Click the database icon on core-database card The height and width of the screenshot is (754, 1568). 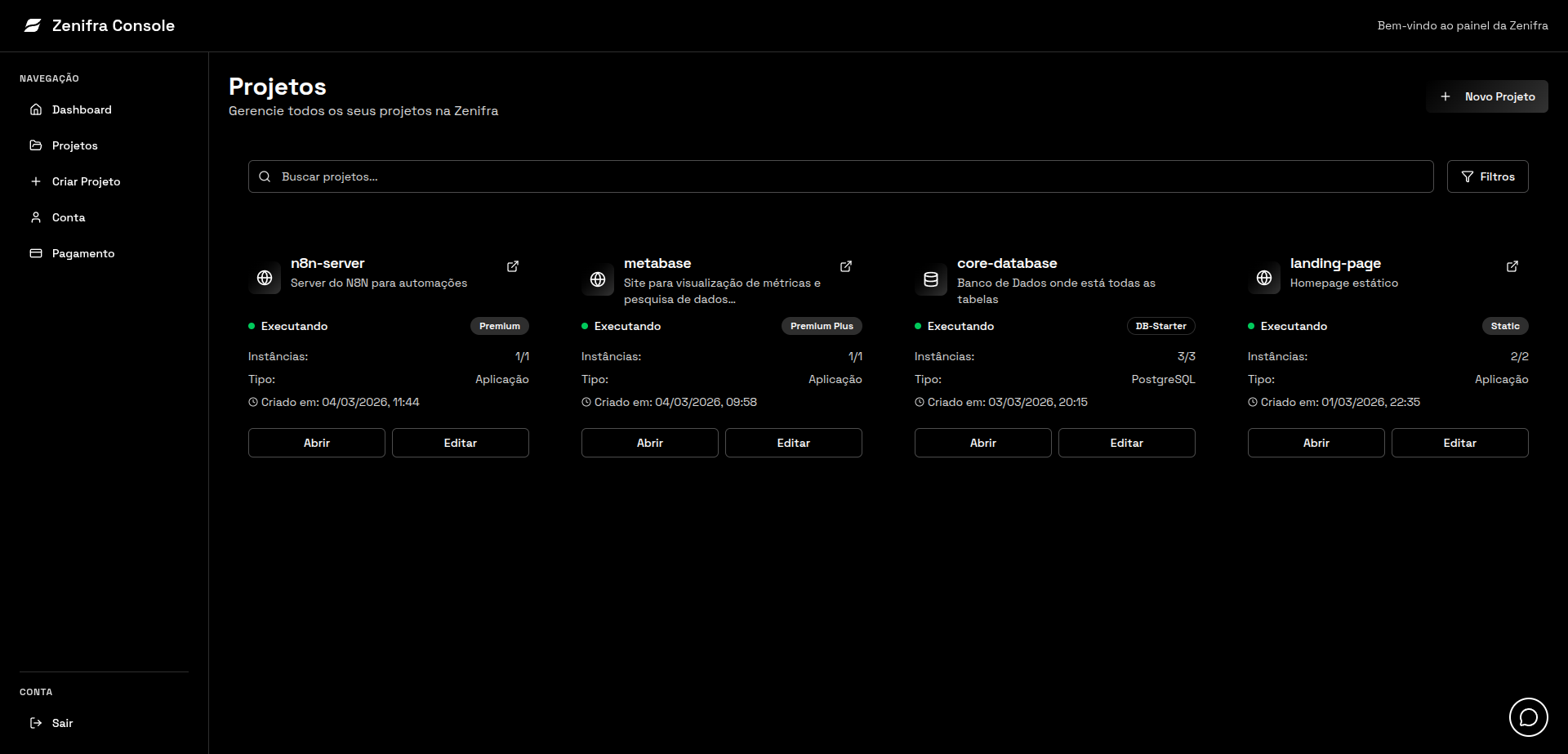930,279
